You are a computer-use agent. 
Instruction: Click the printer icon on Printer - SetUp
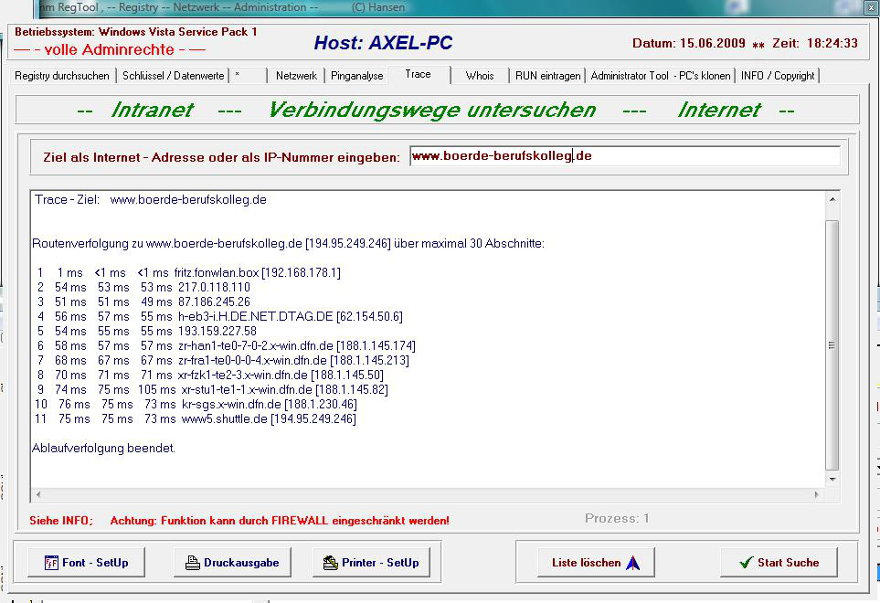330,563
